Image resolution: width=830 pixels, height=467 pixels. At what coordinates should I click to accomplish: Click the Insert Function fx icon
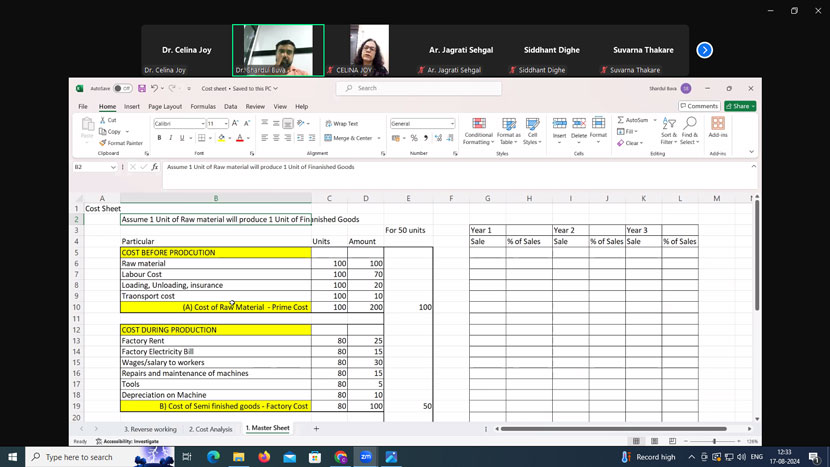pos(154,167)
